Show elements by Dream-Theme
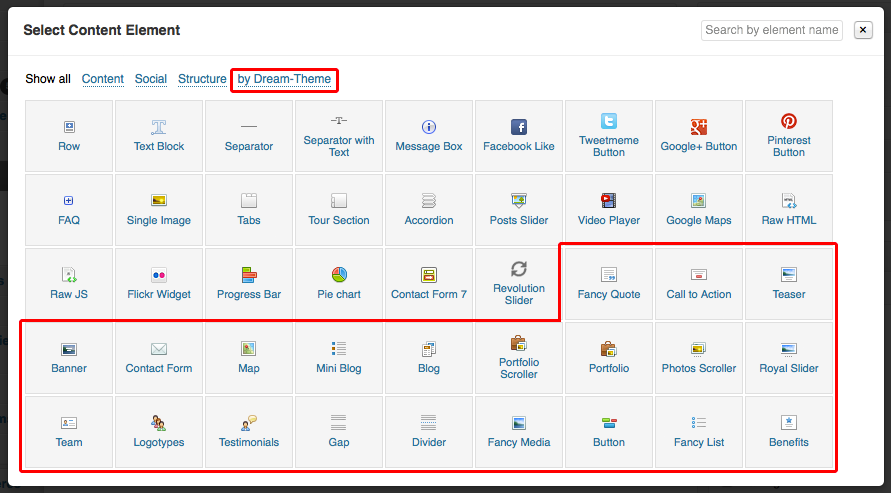This screenshot has width=891, height=493. coord(284,79)
